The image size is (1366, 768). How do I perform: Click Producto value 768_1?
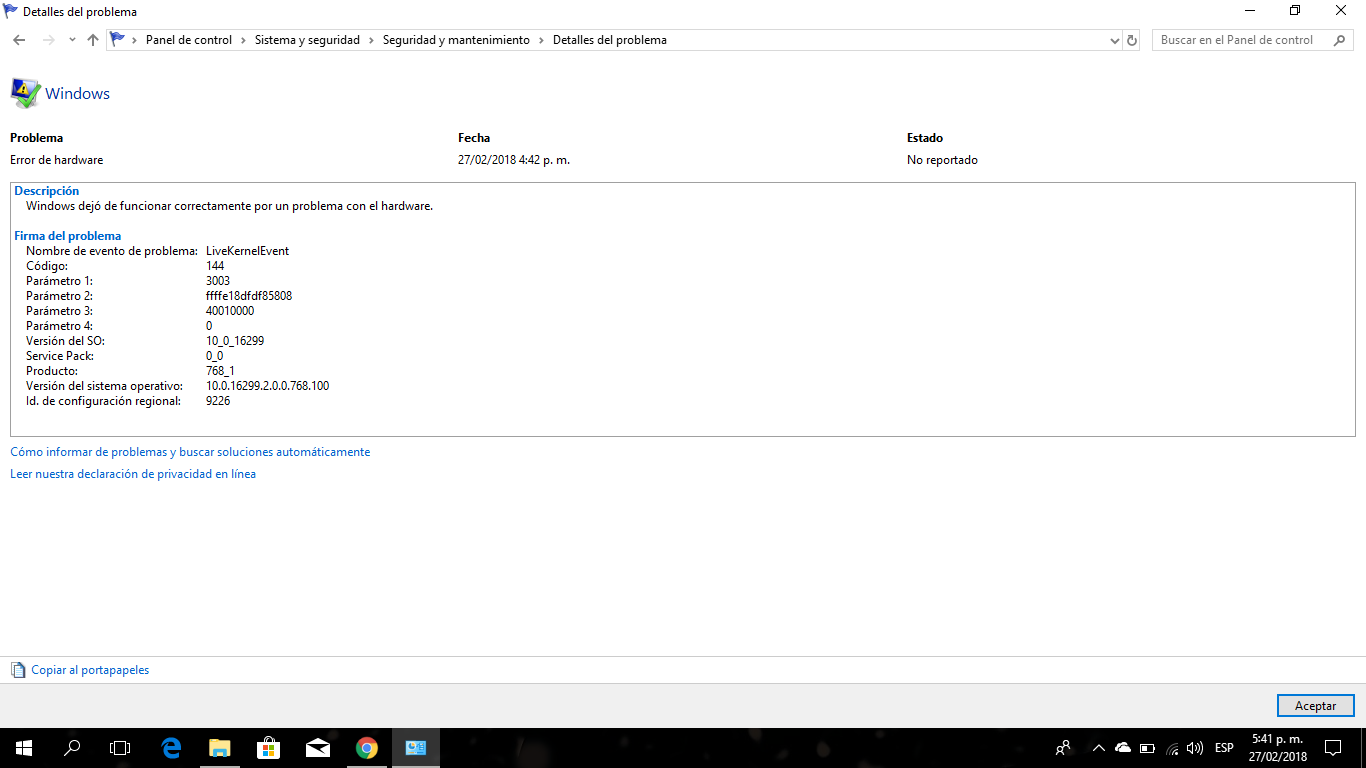[220, 371]
